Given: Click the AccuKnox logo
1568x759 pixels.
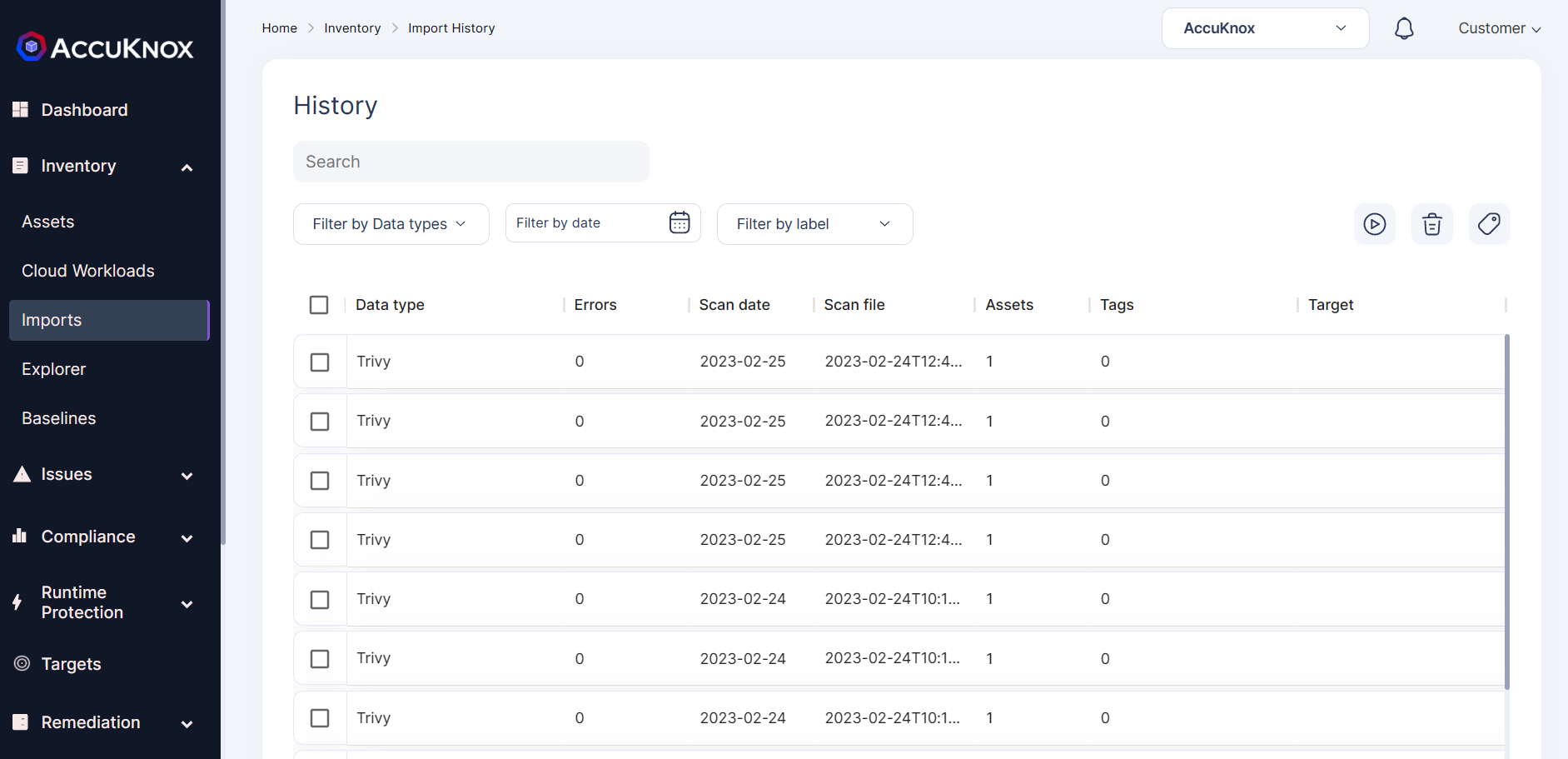Looking at the screenshot, I should point(105,47).
